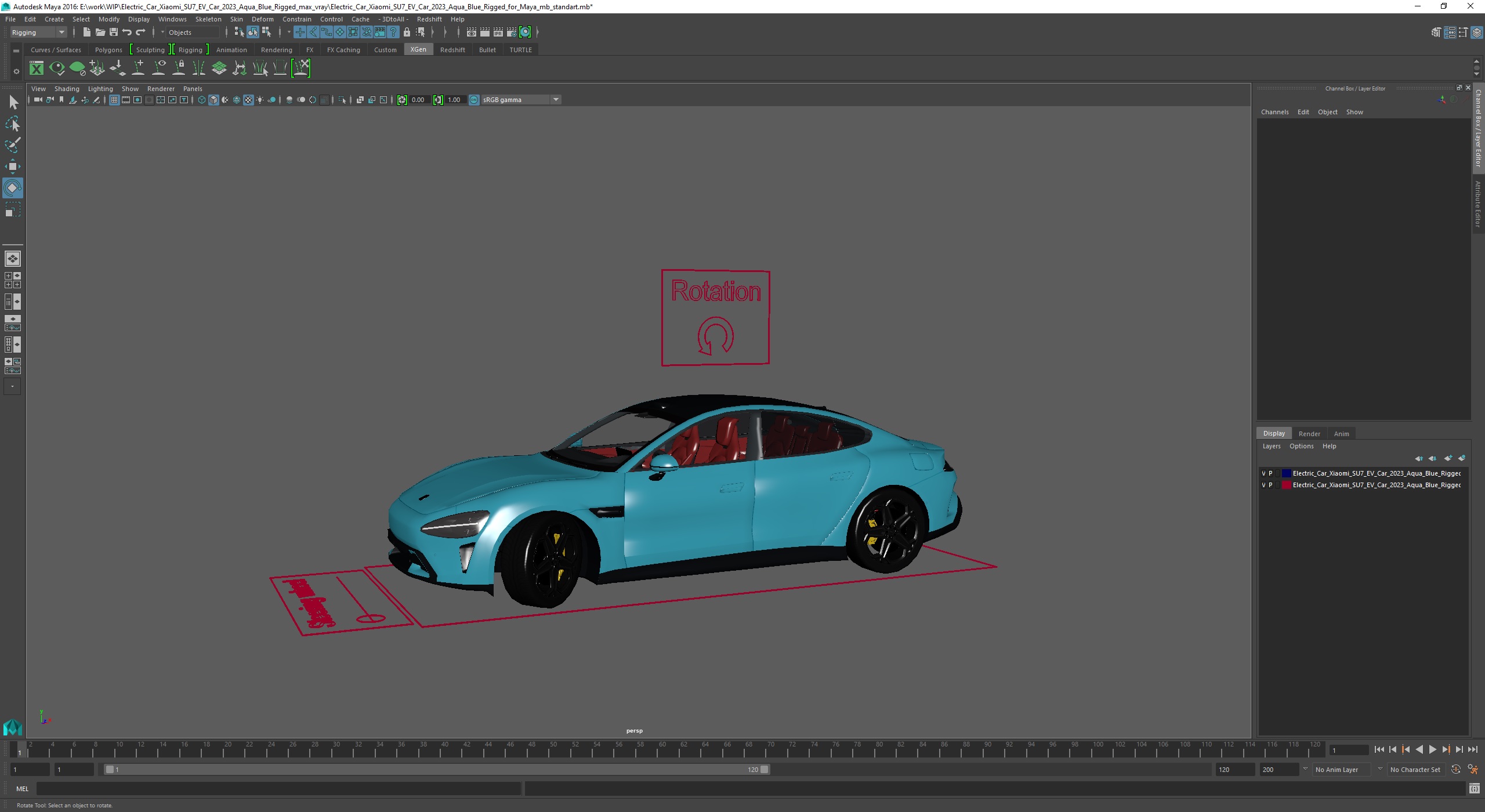Click the MEL command input line

(x=278, y=789)
